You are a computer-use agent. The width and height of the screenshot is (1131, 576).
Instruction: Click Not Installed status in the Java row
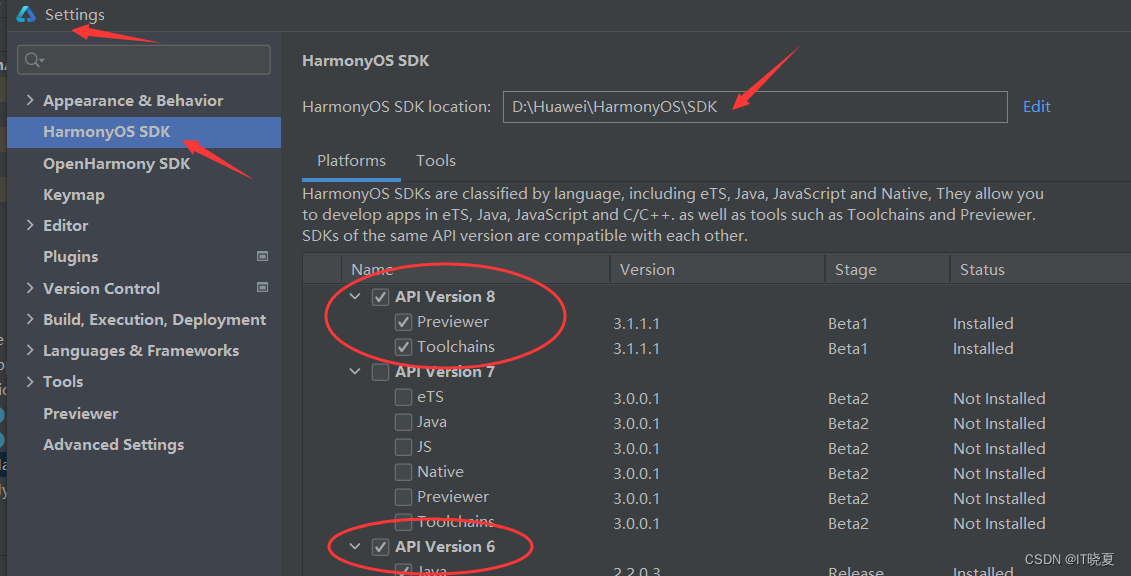[999, 424]
